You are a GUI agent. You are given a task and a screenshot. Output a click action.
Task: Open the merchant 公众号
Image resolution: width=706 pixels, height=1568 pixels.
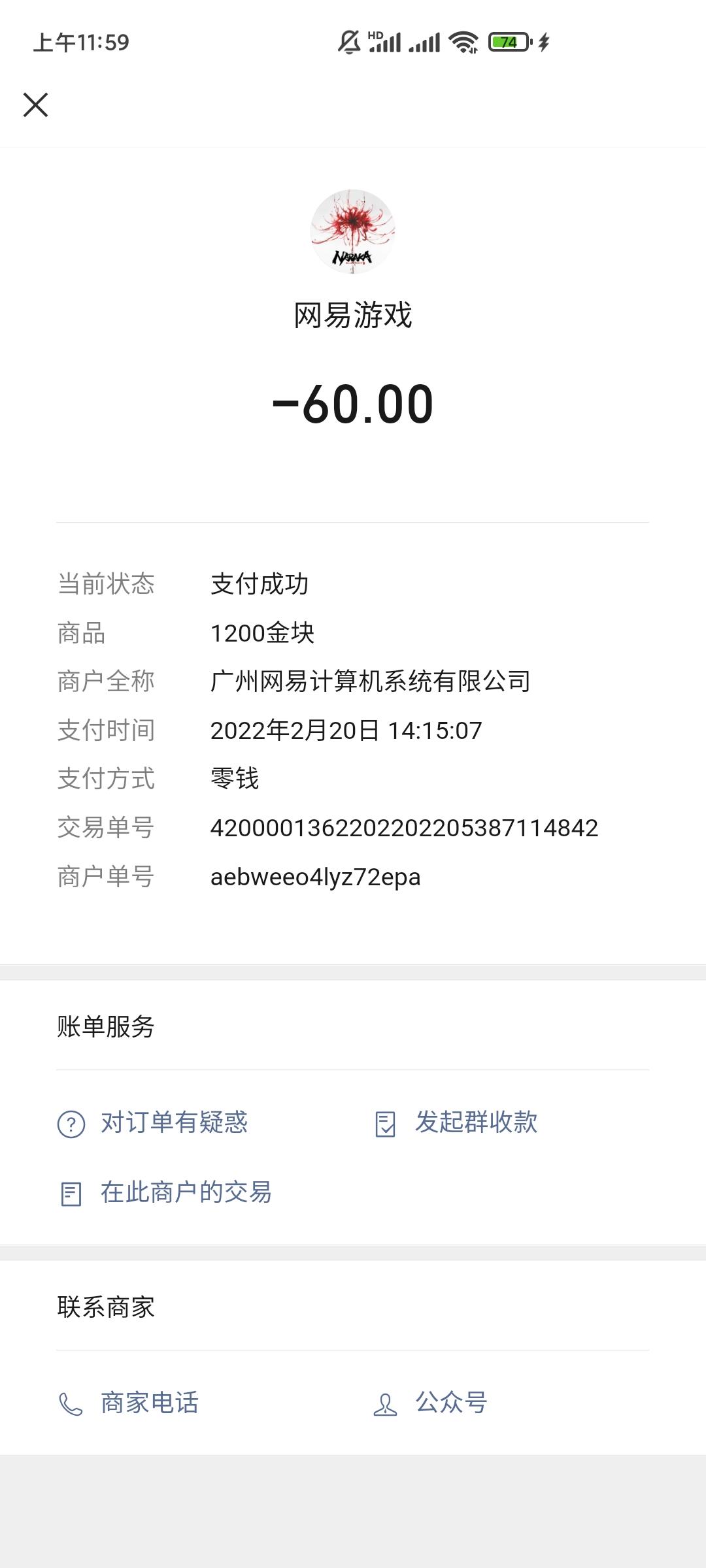452,1403
